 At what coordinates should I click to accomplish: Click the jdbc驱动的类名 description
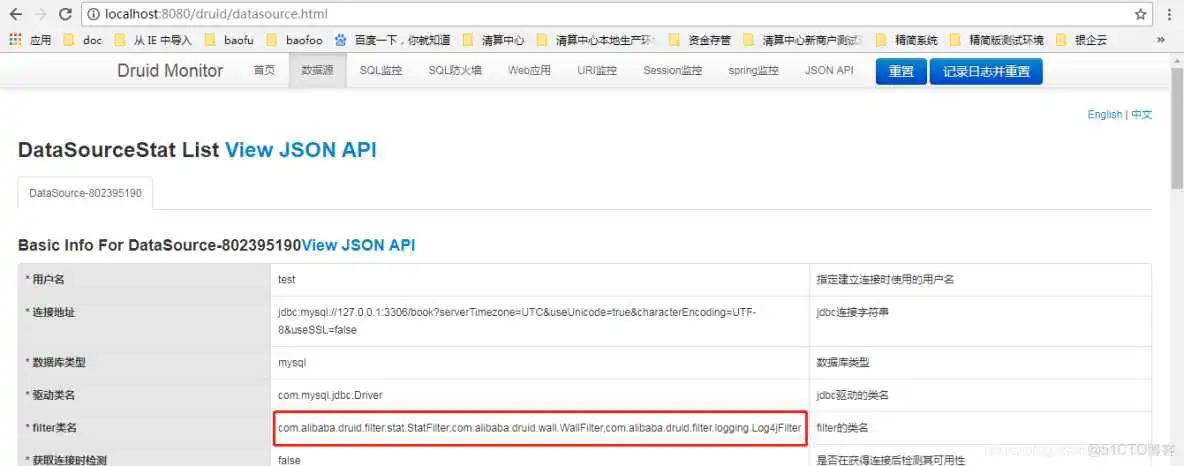(x=853, y=395)
